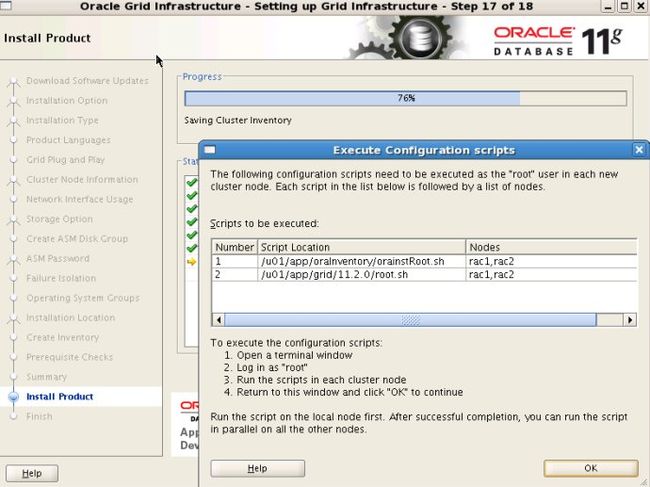This screenshot has height=487, width=650.
Task: Click Help button in main installer window
Action: tap(32, 473)
